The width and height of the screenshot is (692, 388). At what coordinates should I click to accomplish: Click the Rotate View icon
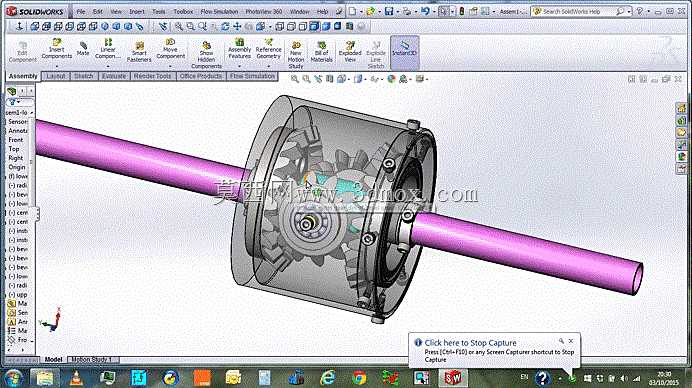[226, 27]
